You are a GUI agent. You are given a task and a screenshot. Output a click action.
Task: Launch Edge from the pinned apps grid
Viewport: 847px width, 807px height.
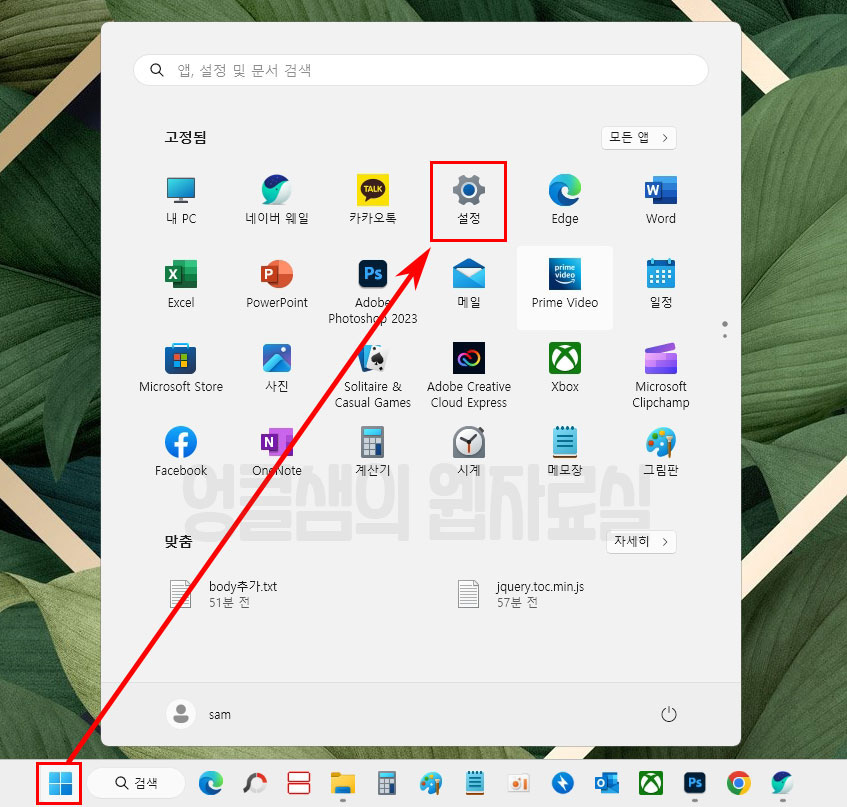pos(564,200)
